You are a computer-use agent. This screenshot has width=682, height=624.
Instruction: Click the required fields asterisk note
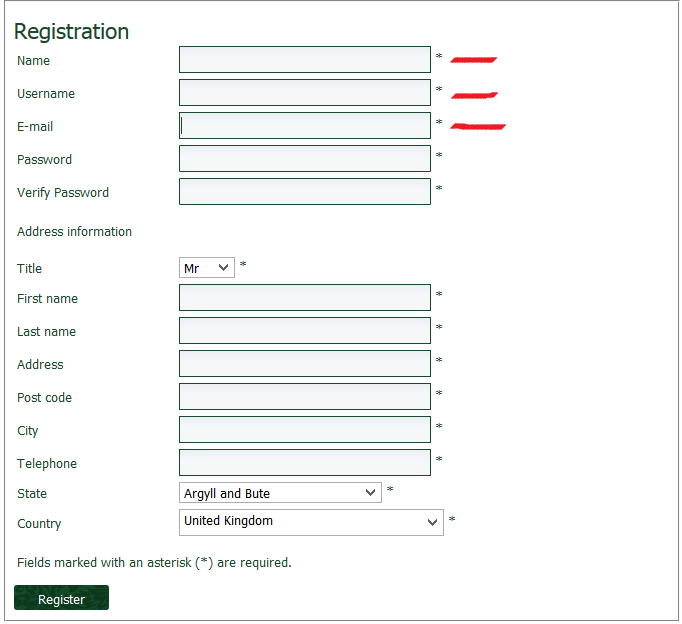[x=154, y=562]
